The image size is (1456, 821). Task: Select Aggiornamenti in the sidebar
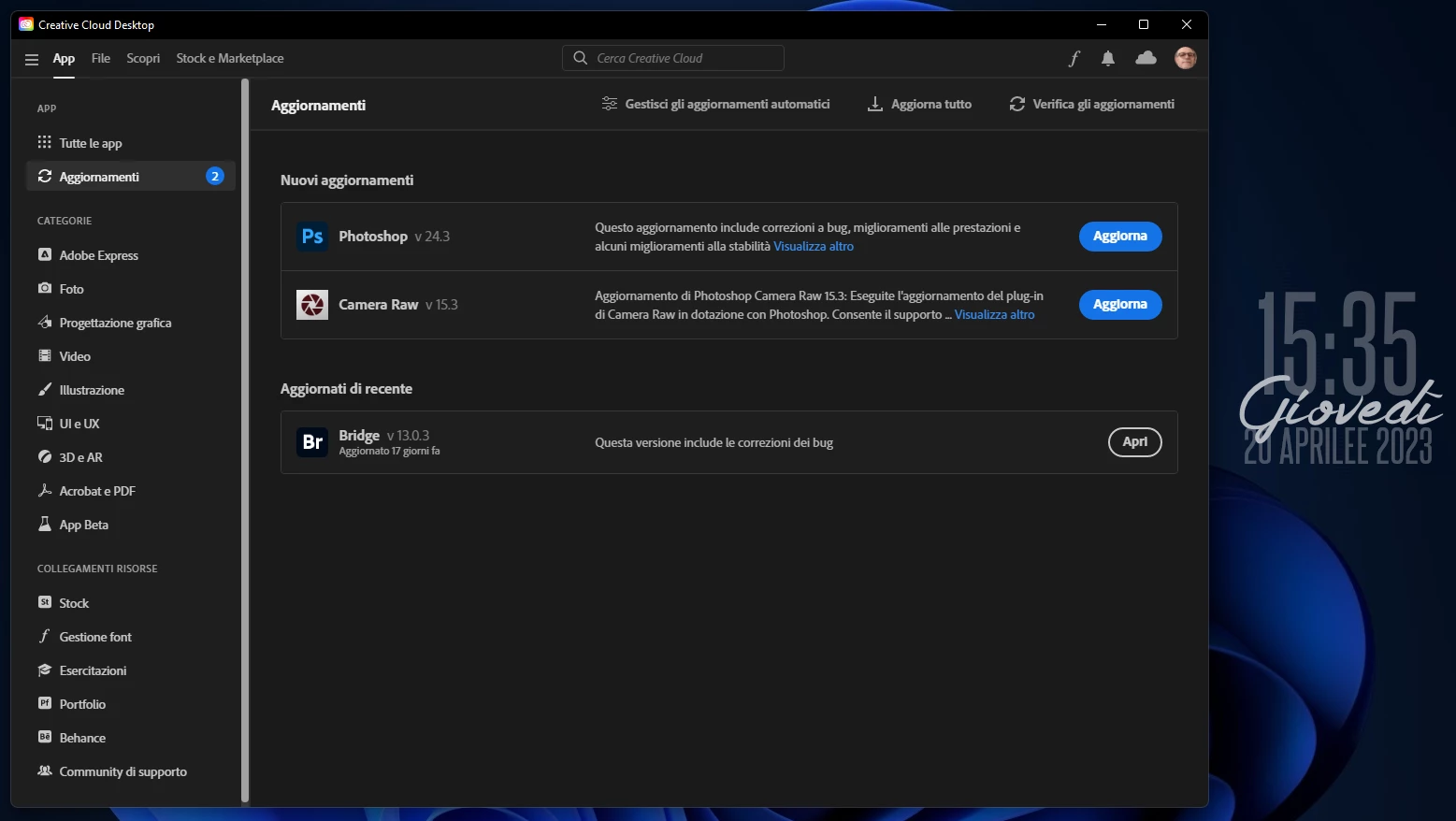(x=130, y=177)
